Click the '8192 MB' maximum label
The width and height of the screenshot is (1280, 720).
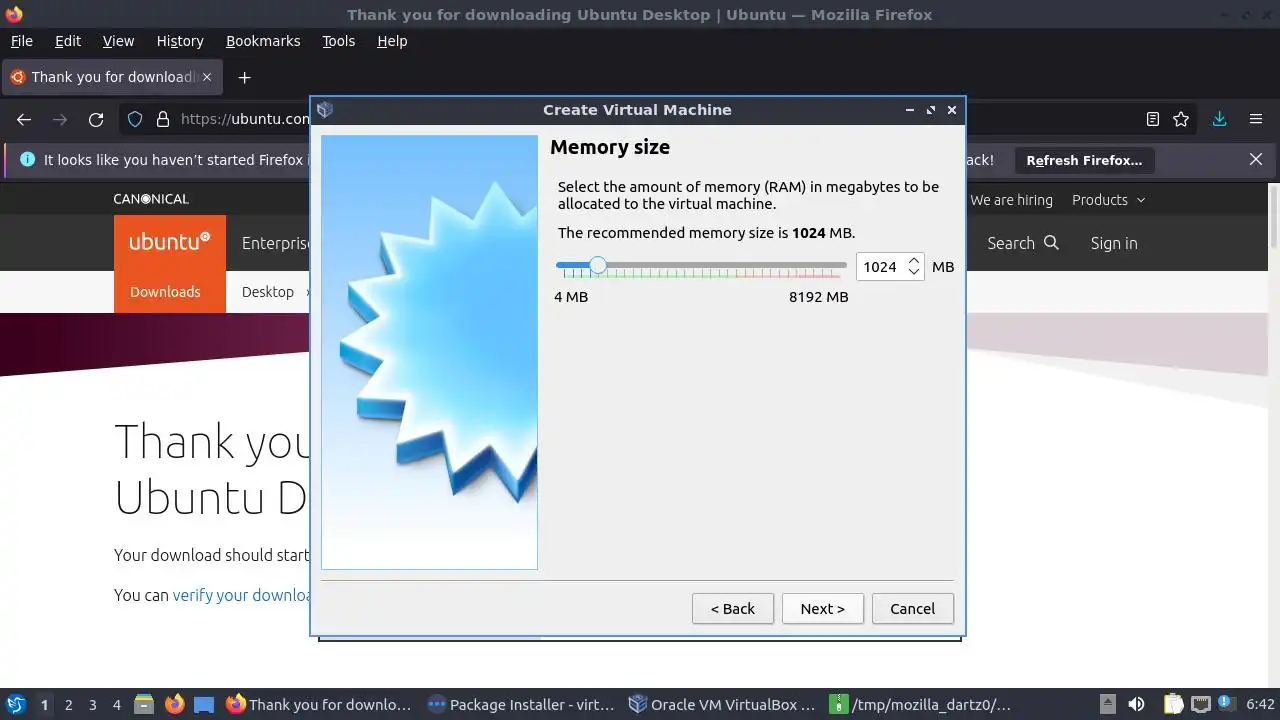(818, 297)
